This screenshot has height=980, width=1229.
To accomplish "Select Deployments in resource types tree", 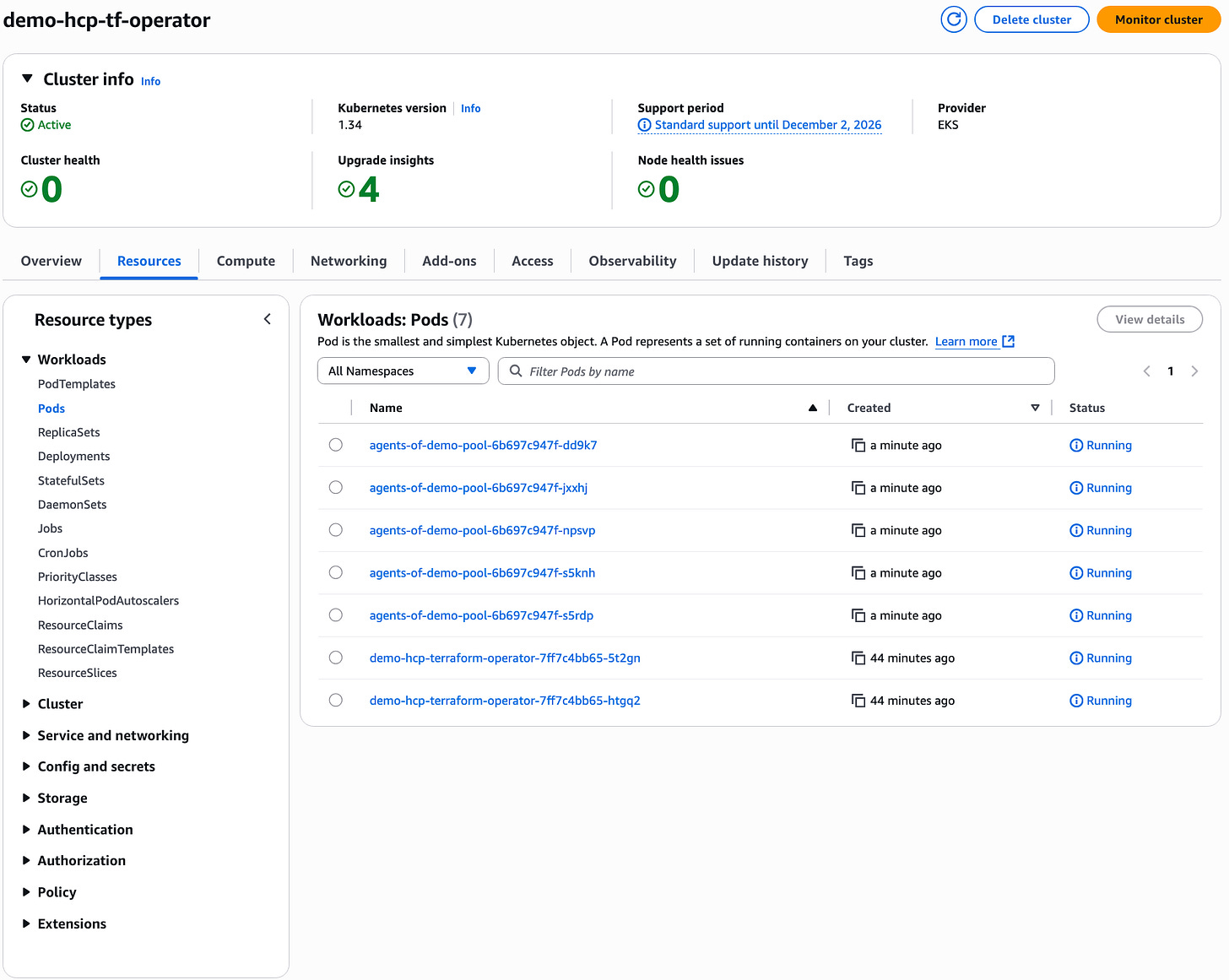I will point(74,456).
